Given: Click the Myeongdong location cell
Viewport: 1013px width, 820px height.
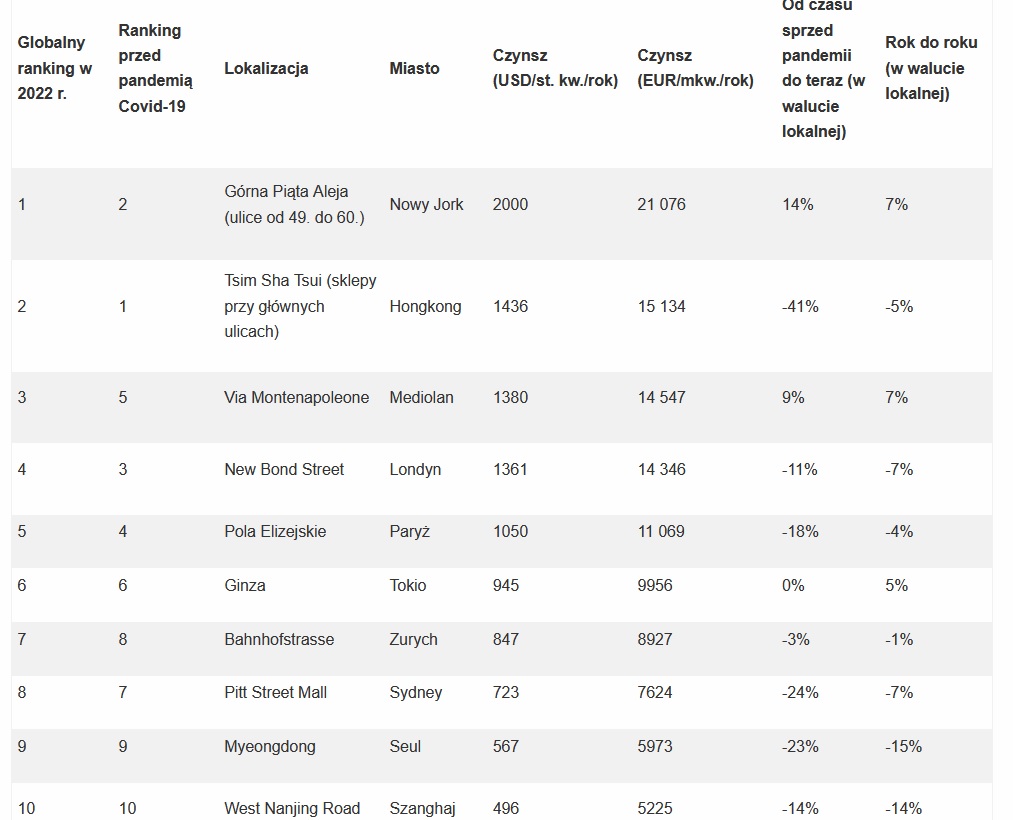Looking at the screenshot, I should click(269, 746).
